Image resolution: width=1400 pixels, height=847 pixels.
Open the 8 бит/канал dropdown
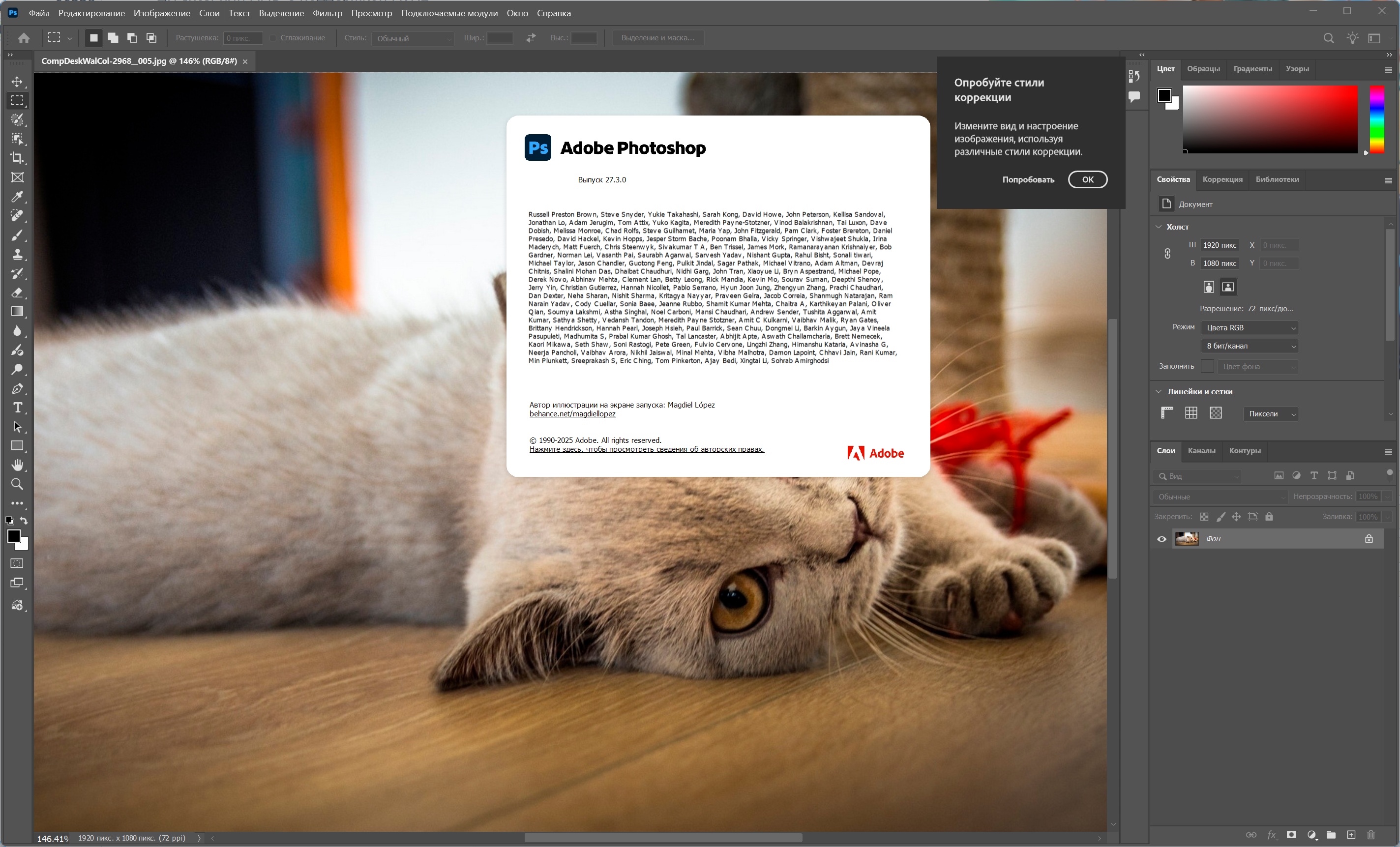coord(1251,346)
